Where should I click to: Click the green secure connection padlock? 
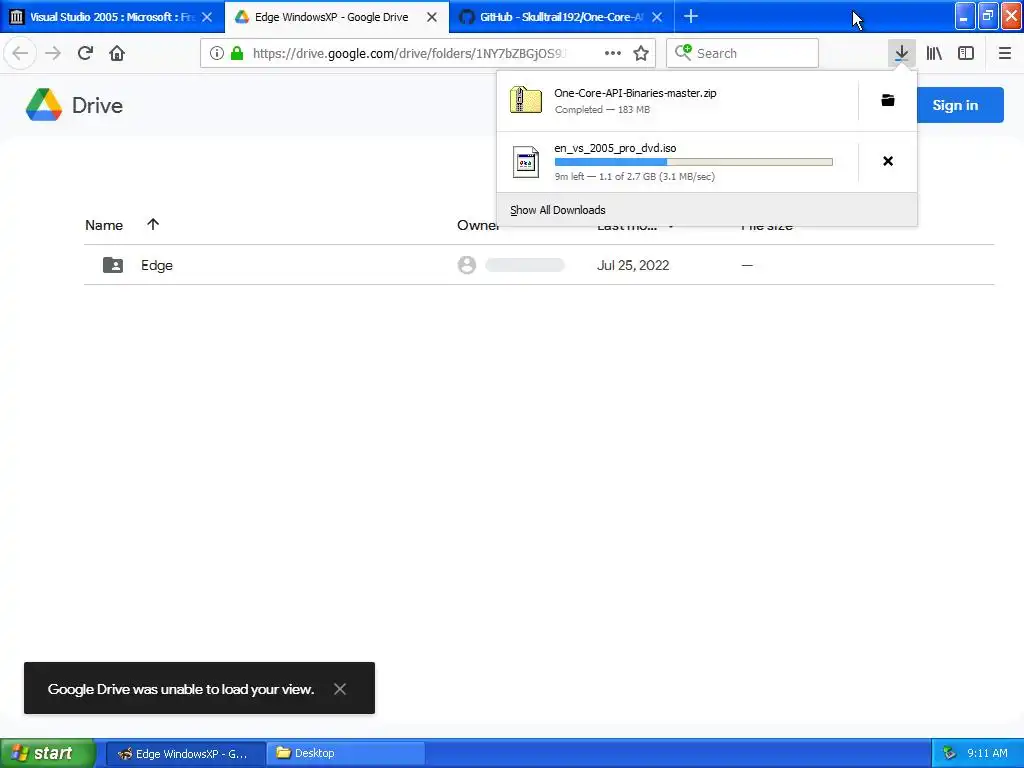(237, 53)
